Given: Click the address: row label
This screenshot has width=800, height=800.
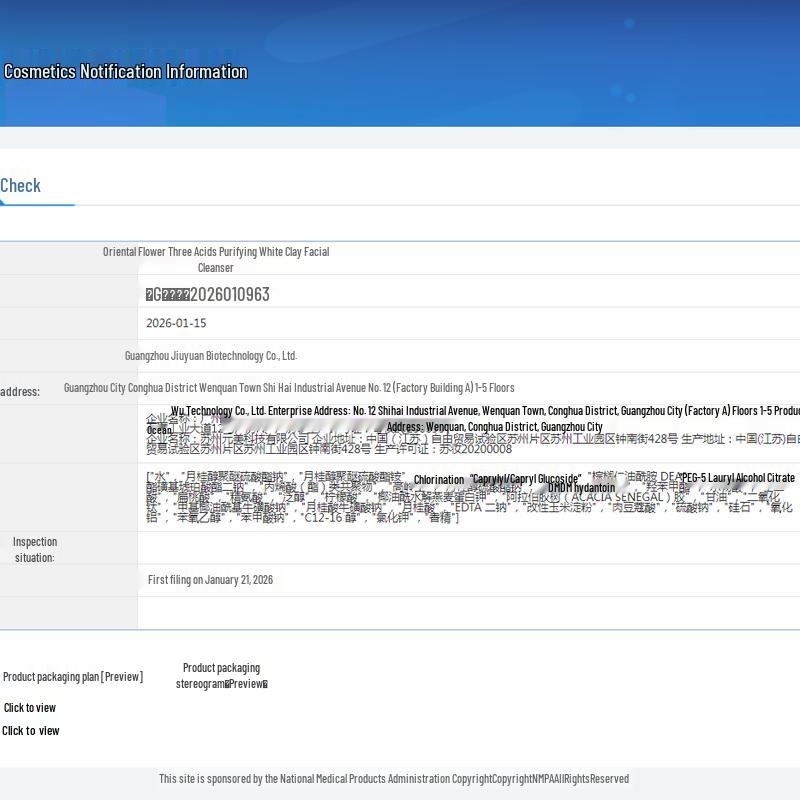Looking at the screenshot, I should click(x=20, y=391).
